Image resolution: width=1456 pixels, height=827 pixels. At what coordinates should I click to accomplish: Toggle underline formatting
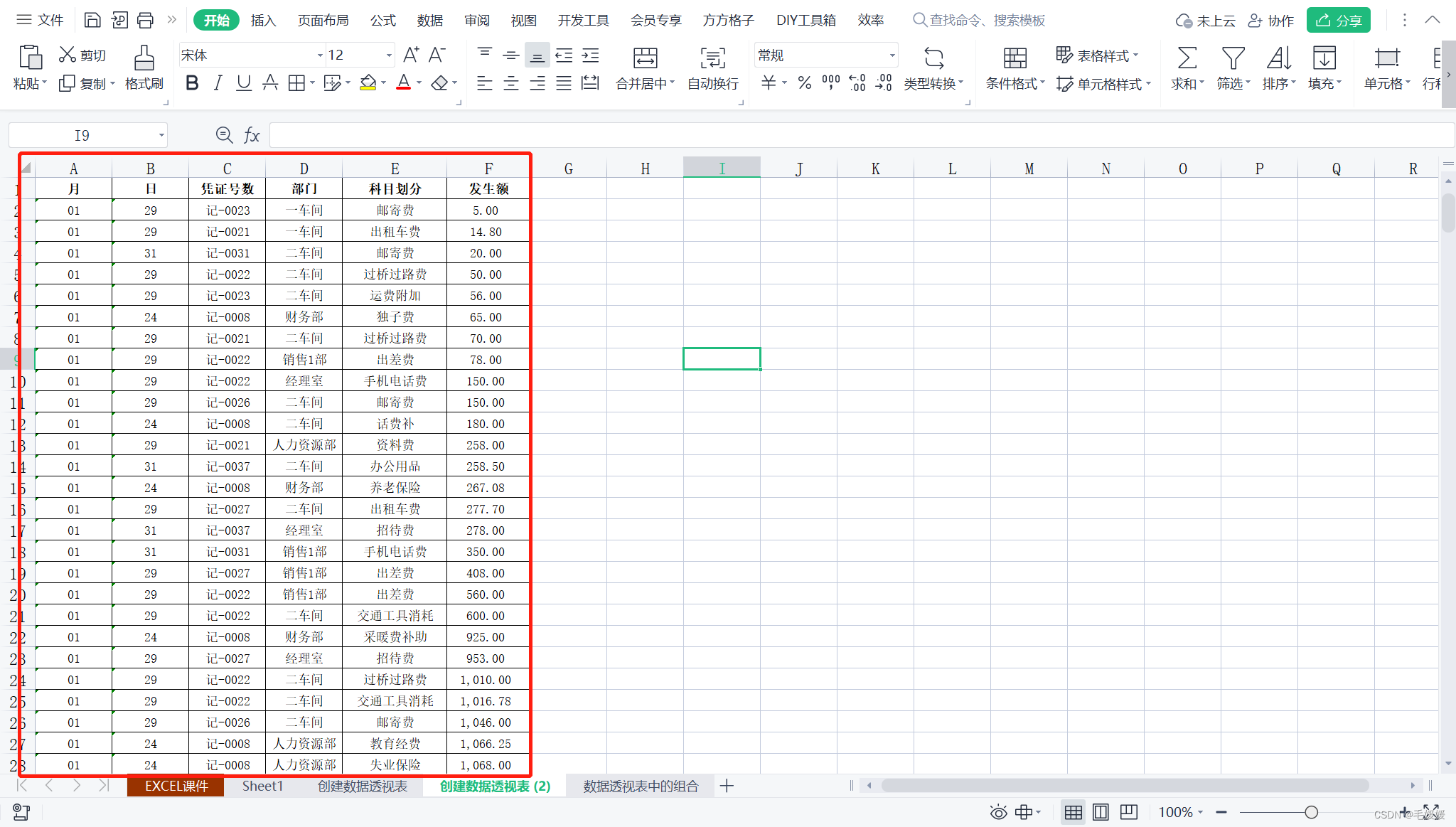(244, 83)
